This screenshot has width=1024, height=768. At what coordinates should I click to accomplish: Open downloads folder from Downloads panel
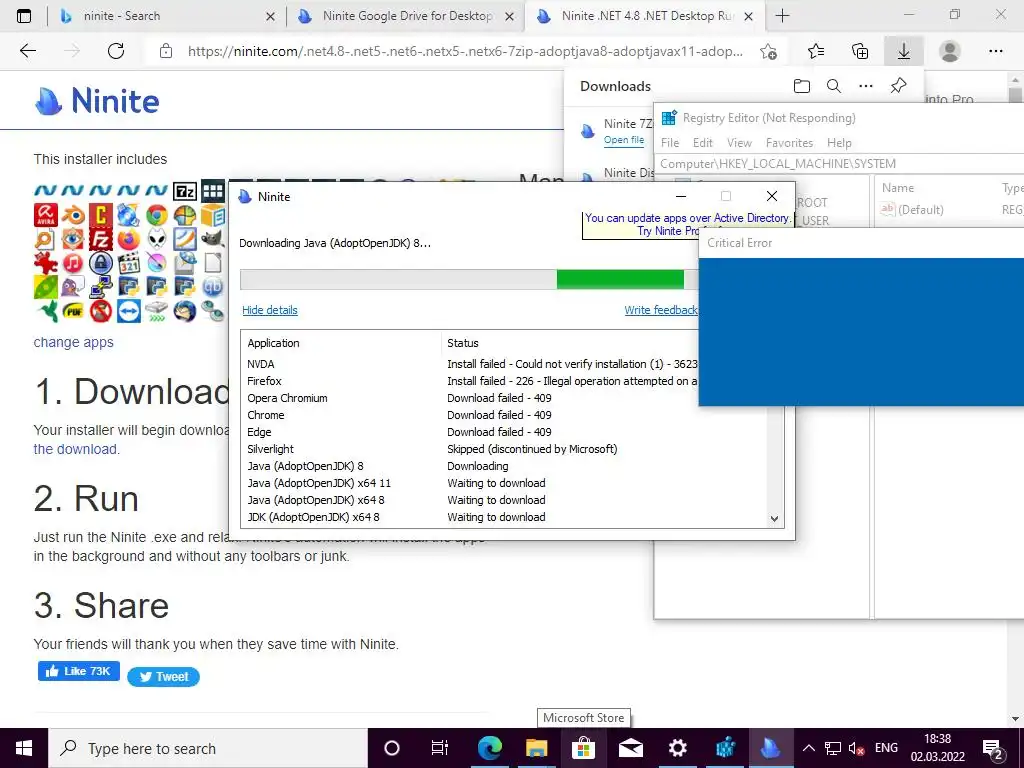(x=802, y=86)
